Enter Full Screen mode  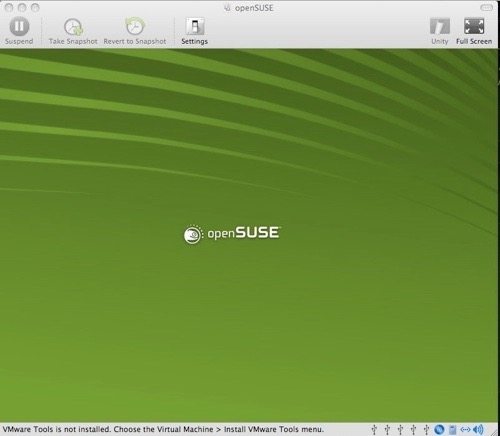(474, 31)
